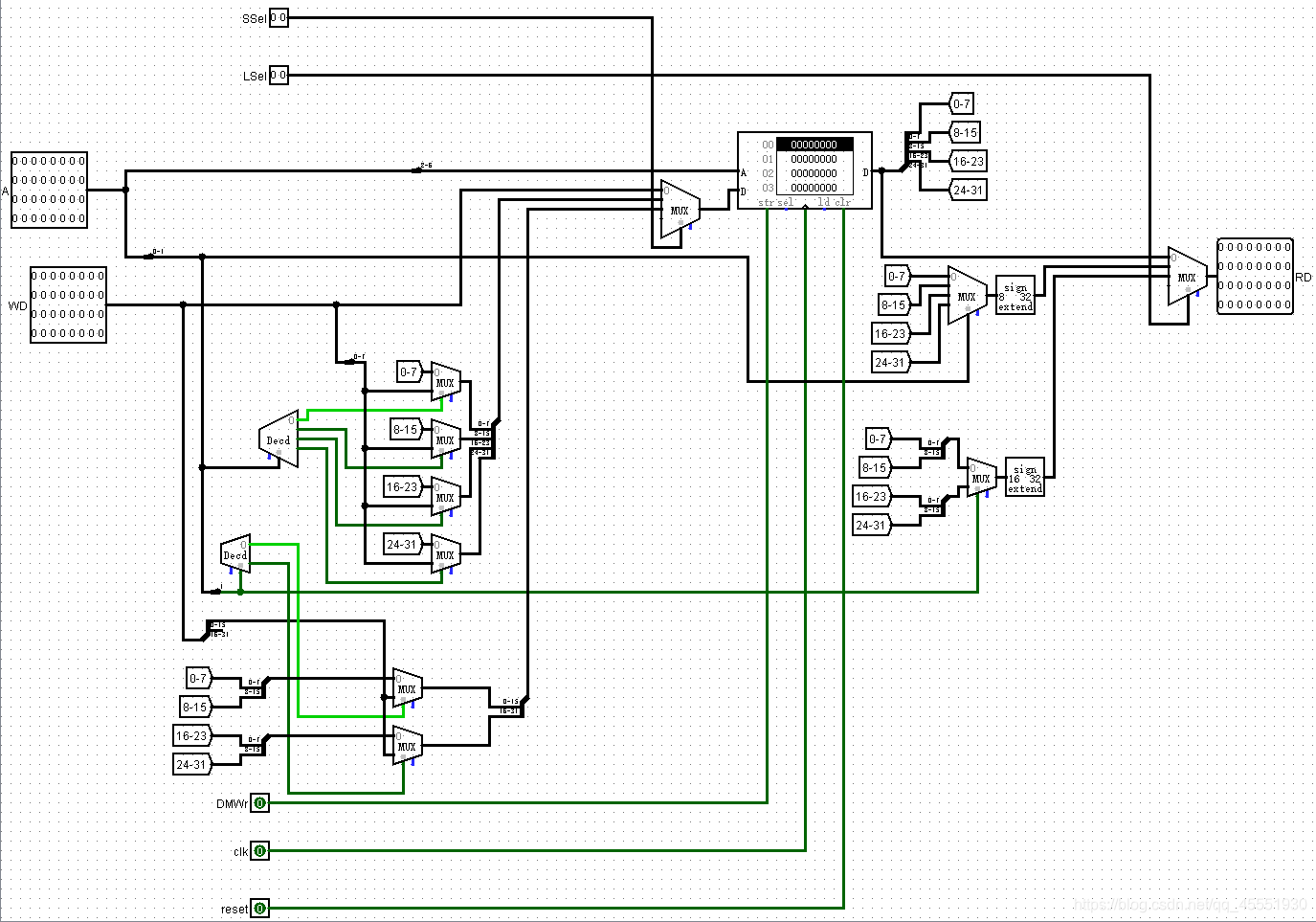
Task: Select the output MUX next to RD
Action: pos(1188,276)
